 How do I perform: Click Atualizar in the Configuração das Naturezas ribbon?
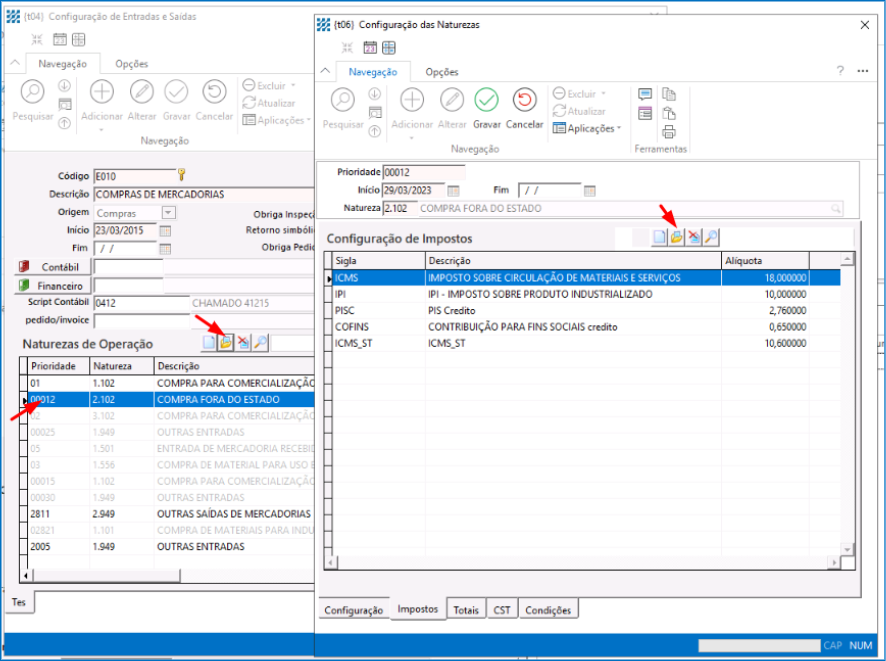579,111
